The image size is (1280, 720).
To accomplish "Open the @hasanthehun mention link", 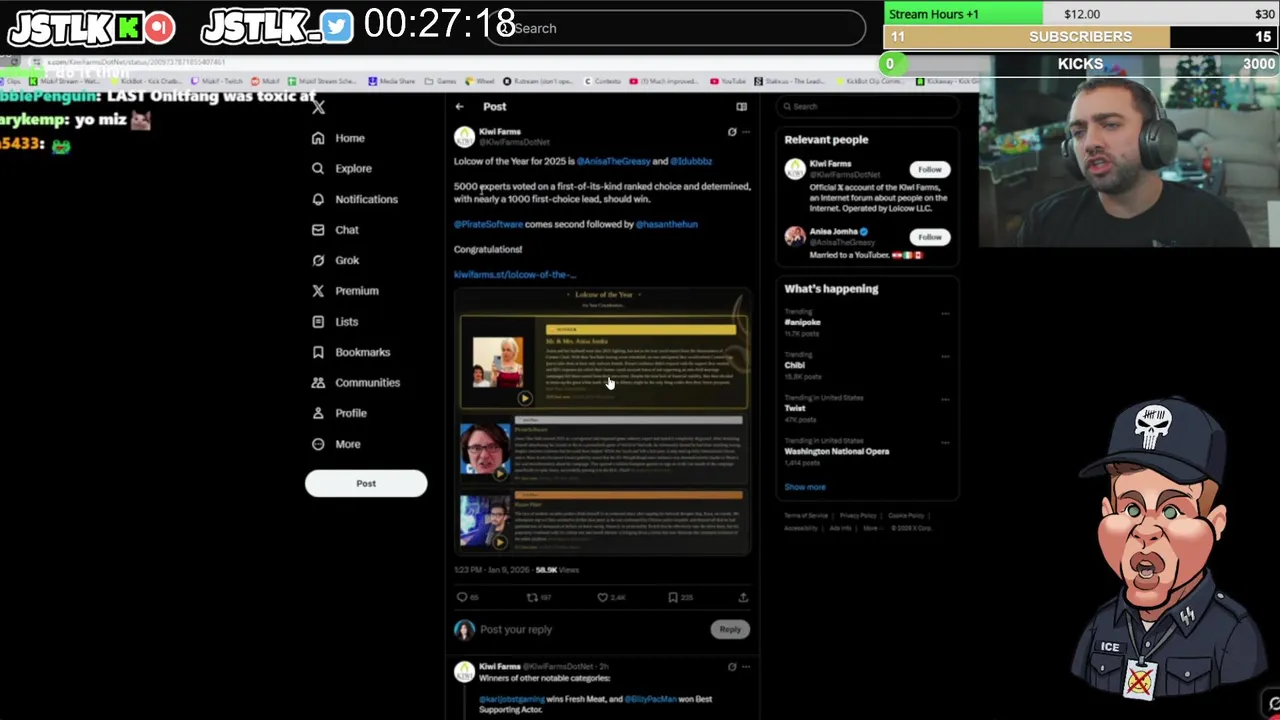I will (666, 224).
